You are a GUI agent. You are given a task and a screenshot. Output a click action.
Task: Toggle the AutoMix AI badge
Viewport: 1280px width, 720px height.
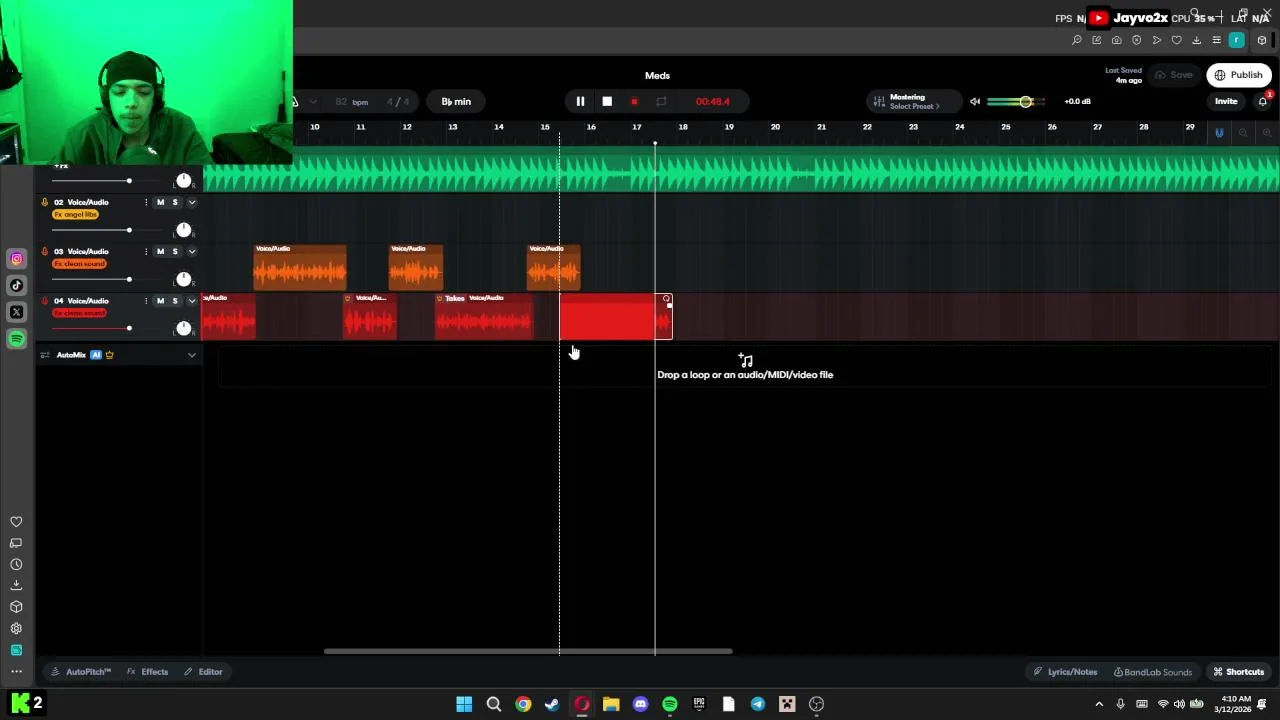pyautogui.click(x=96, y=355)
